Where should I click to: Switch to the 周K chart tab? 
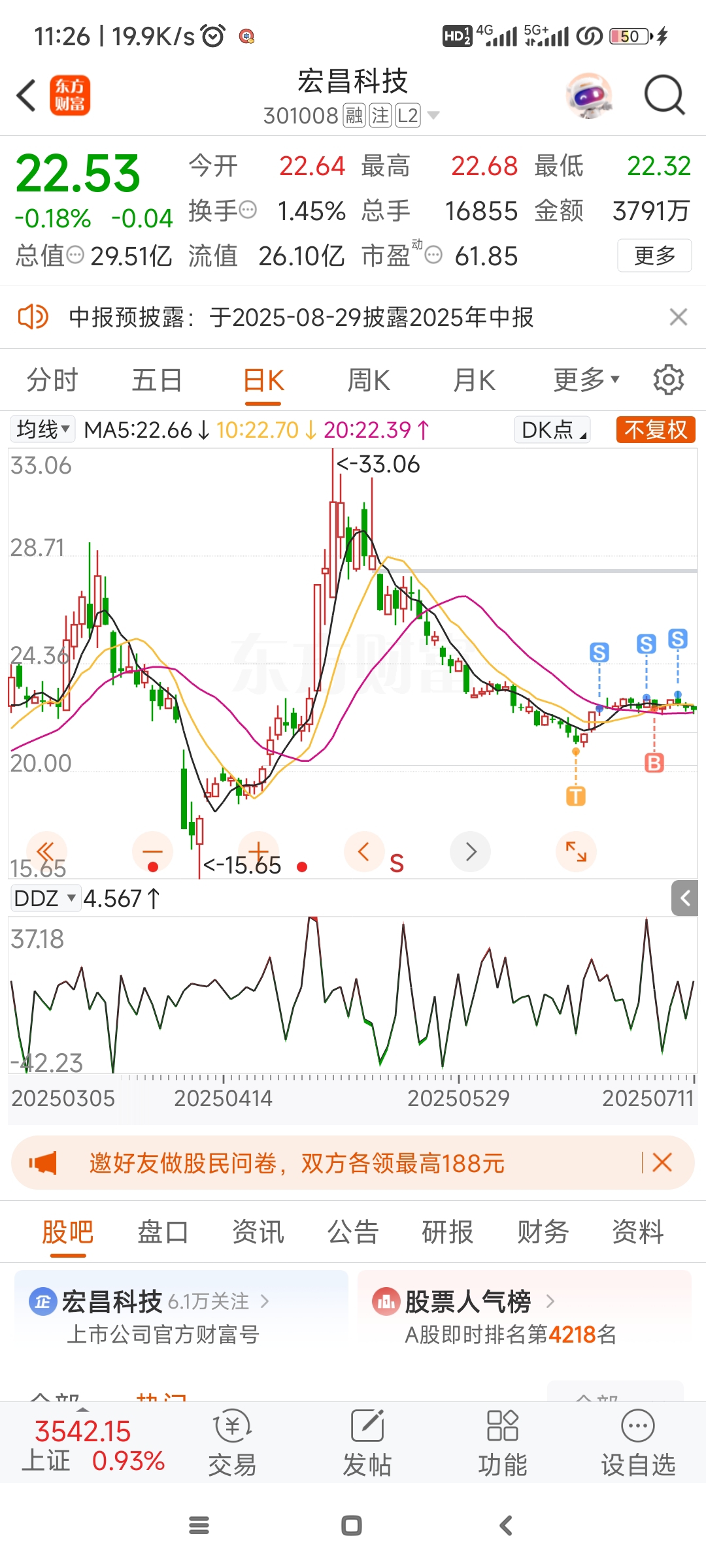click(369, 380)
